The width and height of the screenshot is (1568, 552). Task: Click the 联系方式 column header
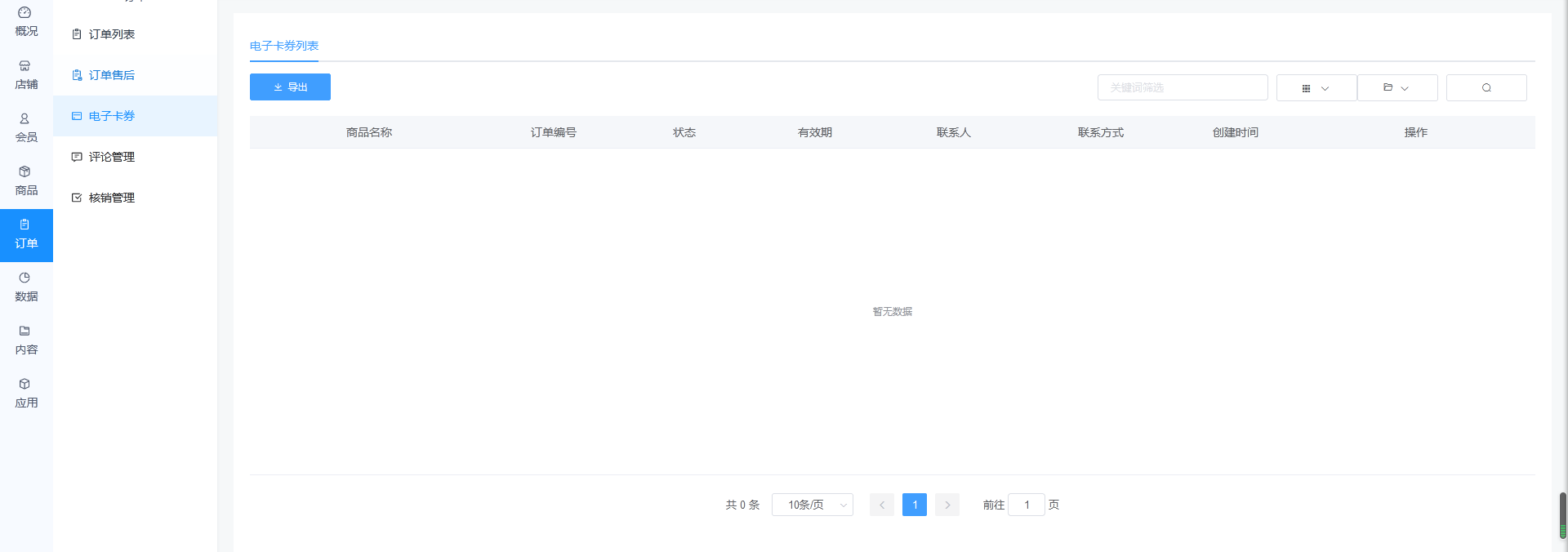tap(1101, 132)
